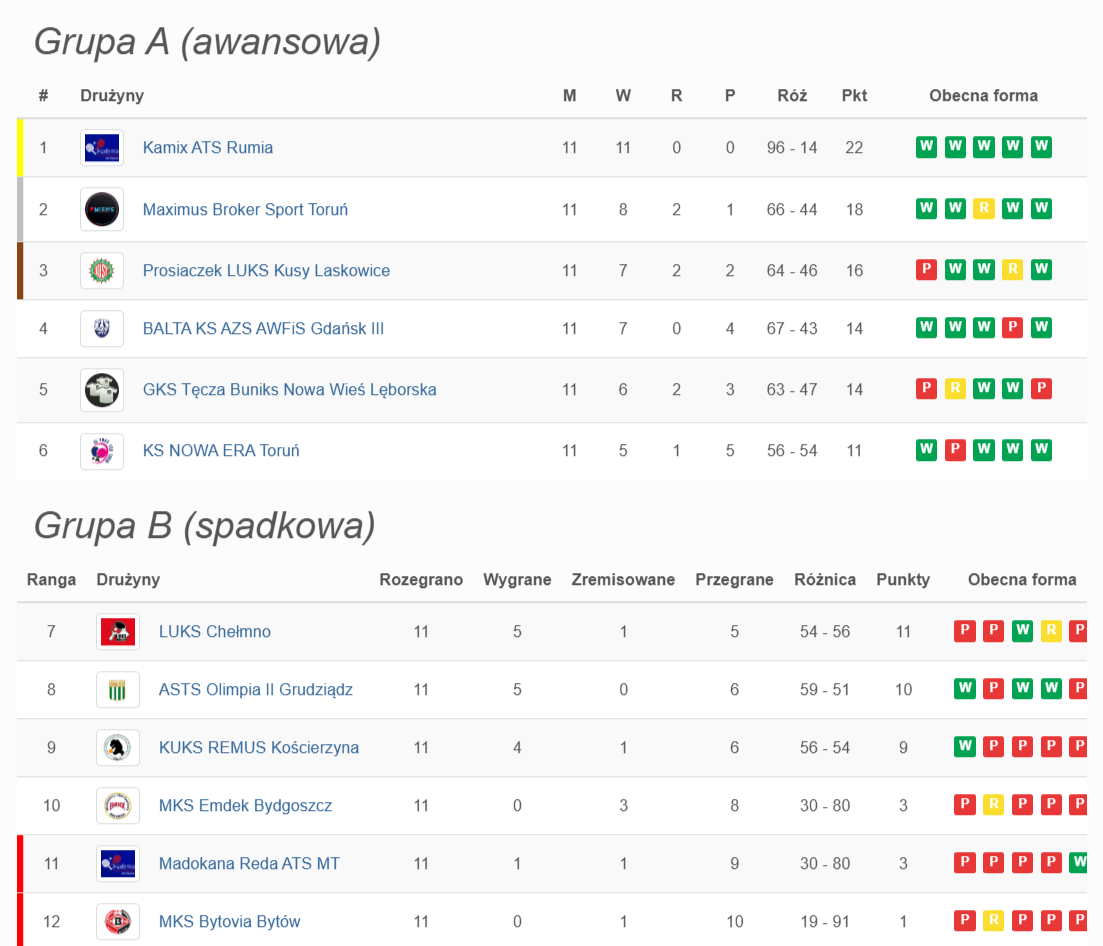
Task: Click the Maximus Broker Sport Toruń logo
Action: 102,209
